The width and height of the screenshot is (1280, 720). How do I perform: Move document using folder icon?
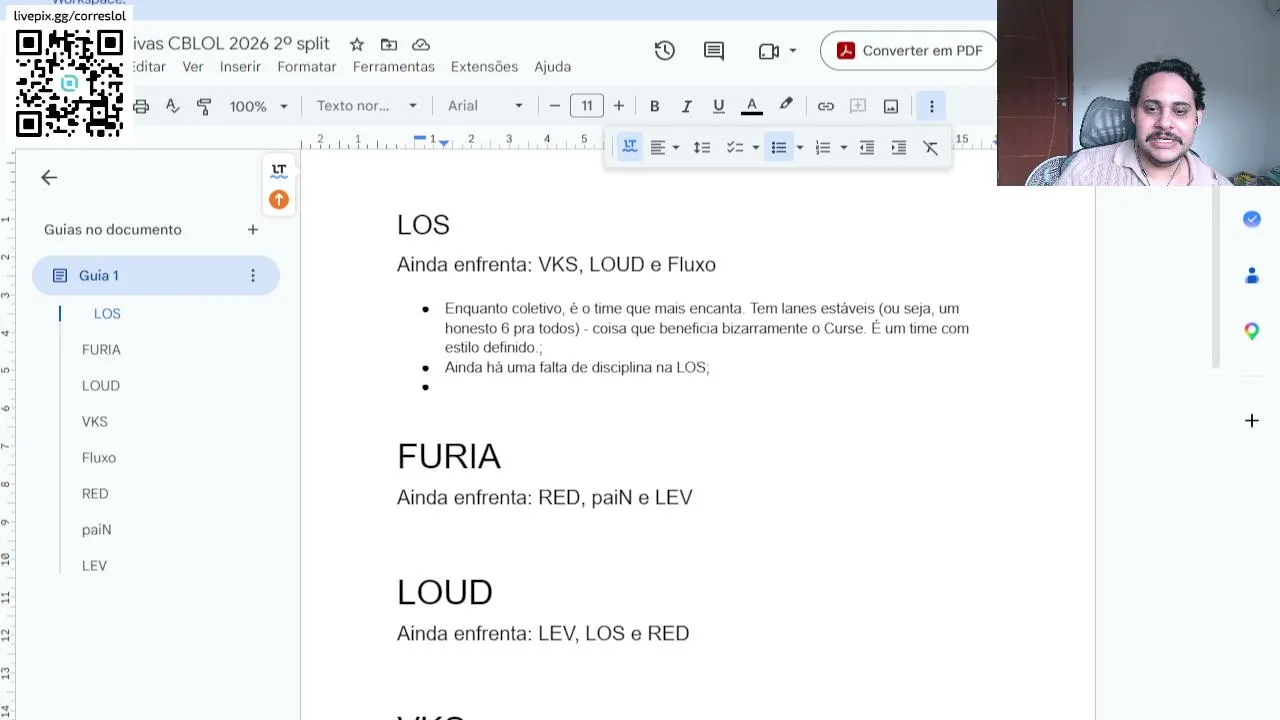389,45
